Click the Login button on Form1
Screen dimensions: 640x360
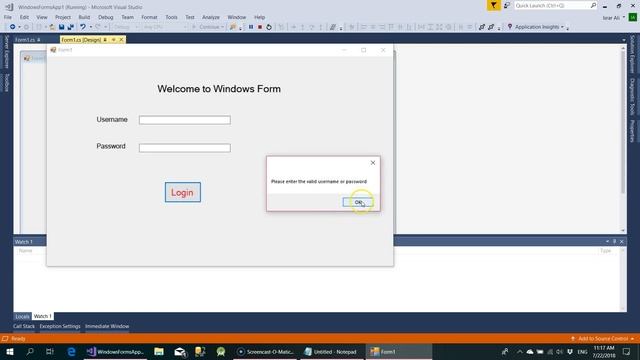pos(182,192)
